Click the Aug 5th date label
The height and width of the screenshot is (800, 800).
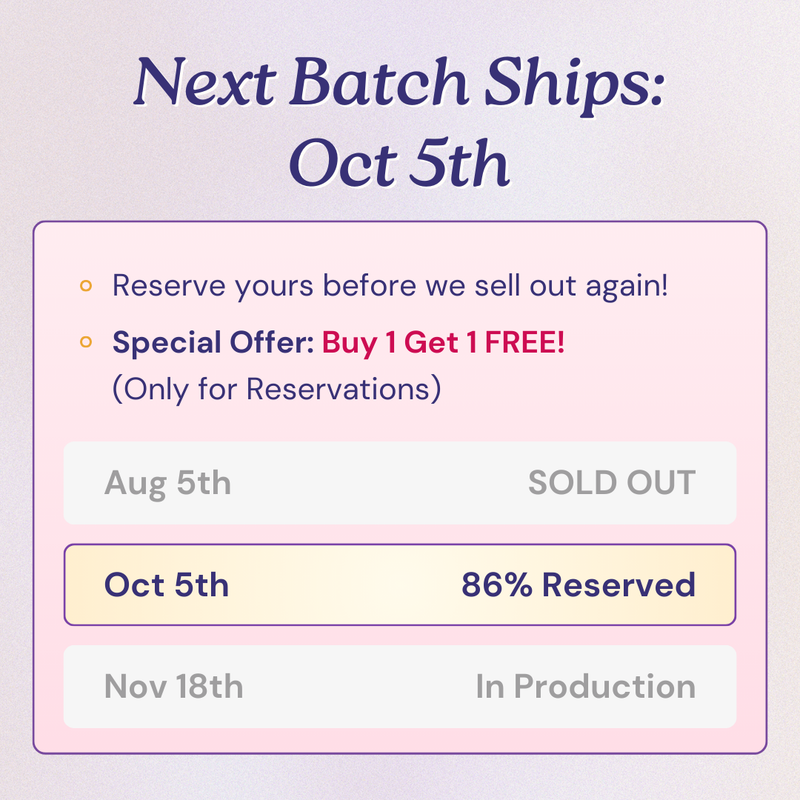point(167,484)
